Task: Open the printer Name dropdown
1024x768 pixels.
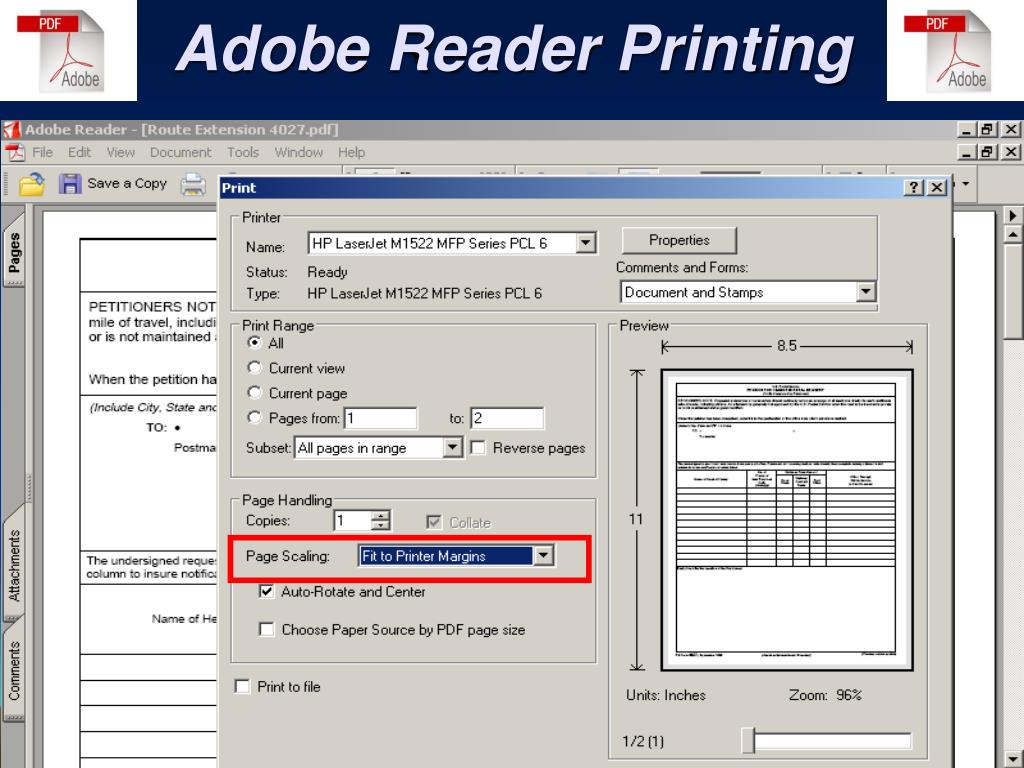Action: coord(586,243)
